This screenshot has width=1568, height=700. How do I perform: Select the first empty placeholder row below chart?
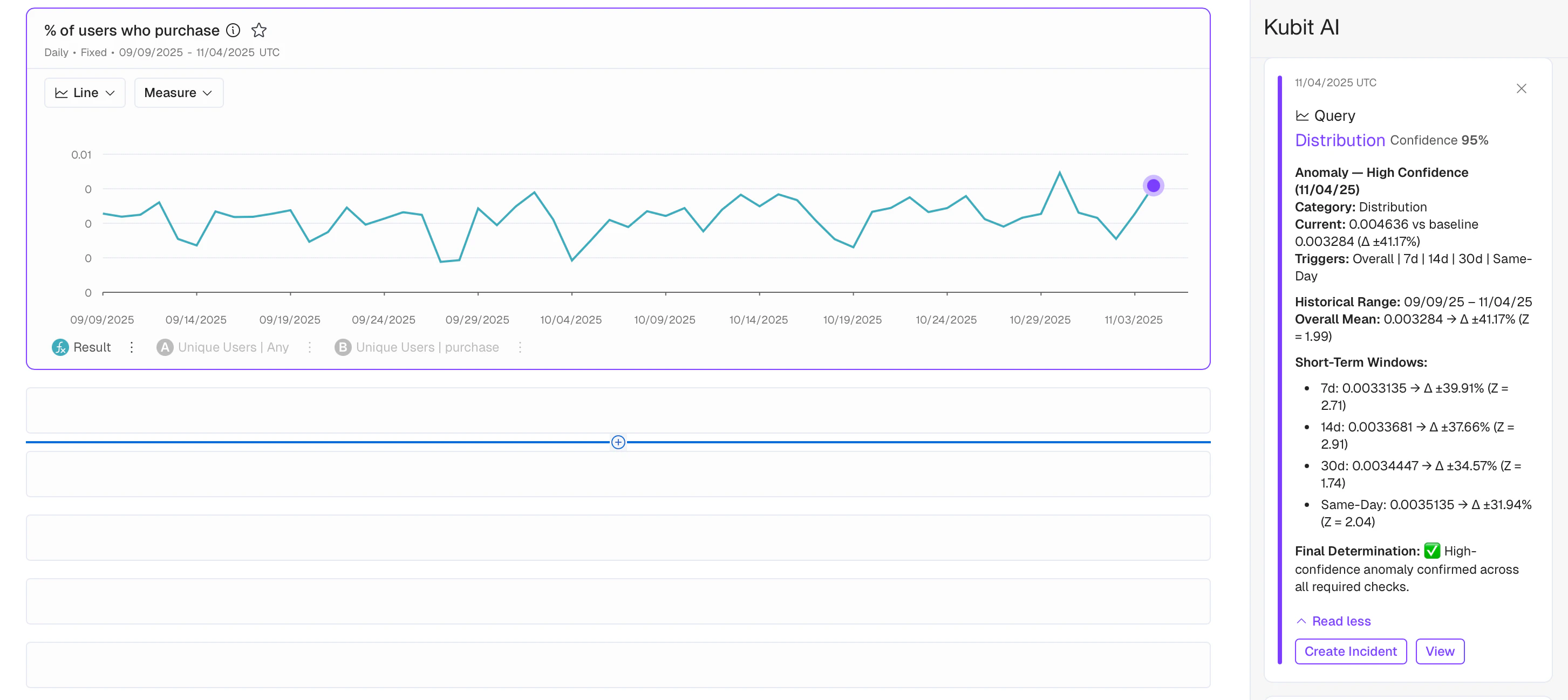pyautogui.click(x=618, y=410)
